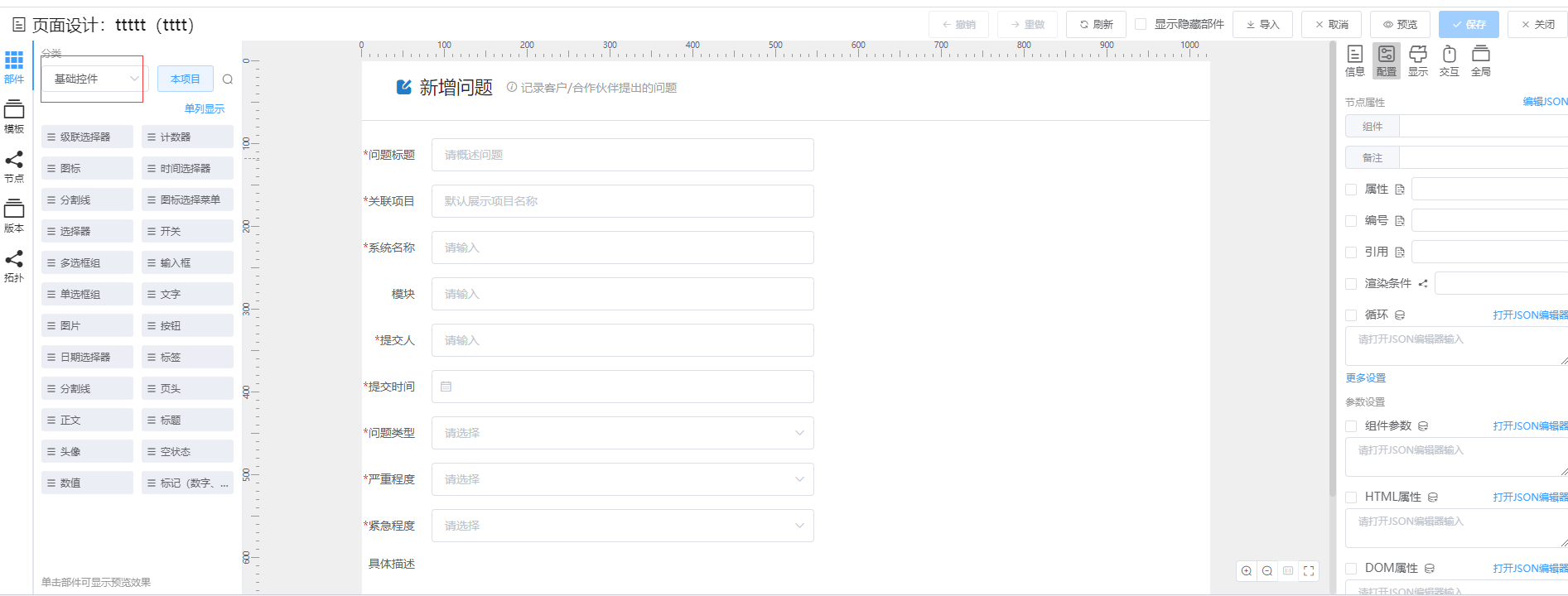The width and height of the screenshot is (1568, 596).
Task: Click the 更多设置 link
Action: tap(1366, 378)
